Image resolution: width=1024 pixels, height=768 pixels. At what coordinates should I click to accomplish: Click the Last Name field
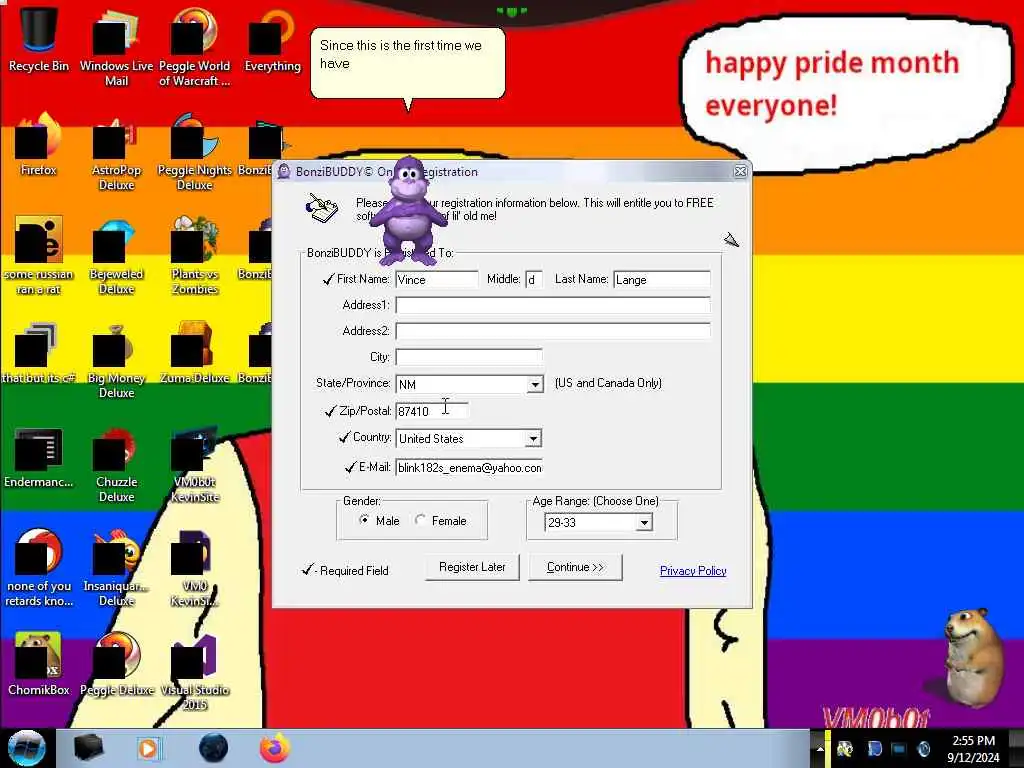[x=662, y=280]
